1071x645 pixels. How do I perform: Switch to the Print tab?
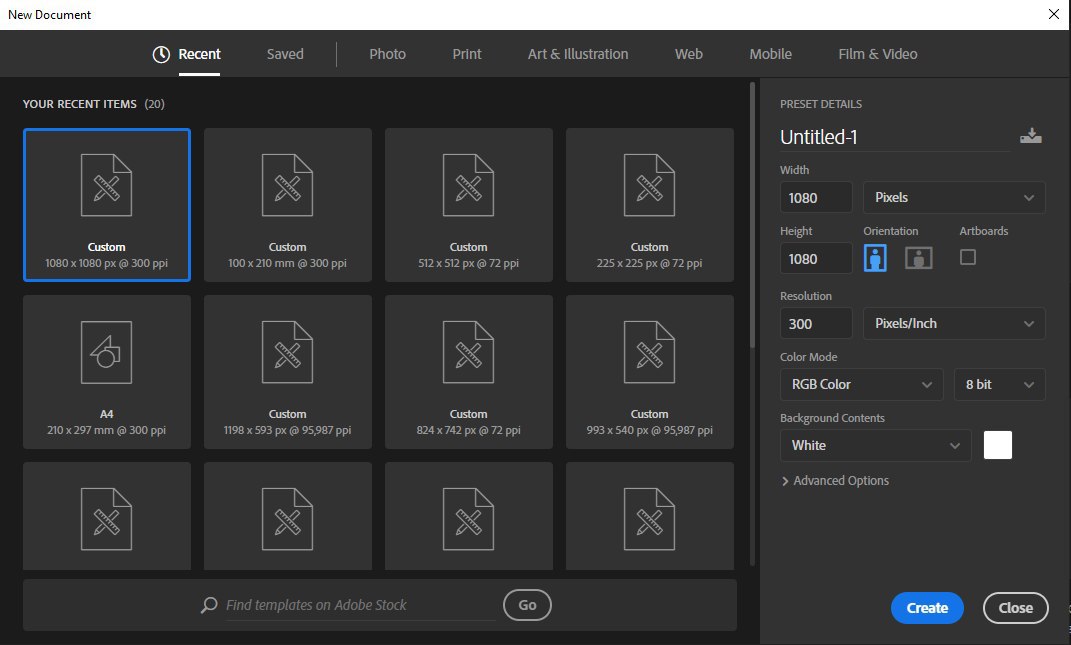pos(467,54)
